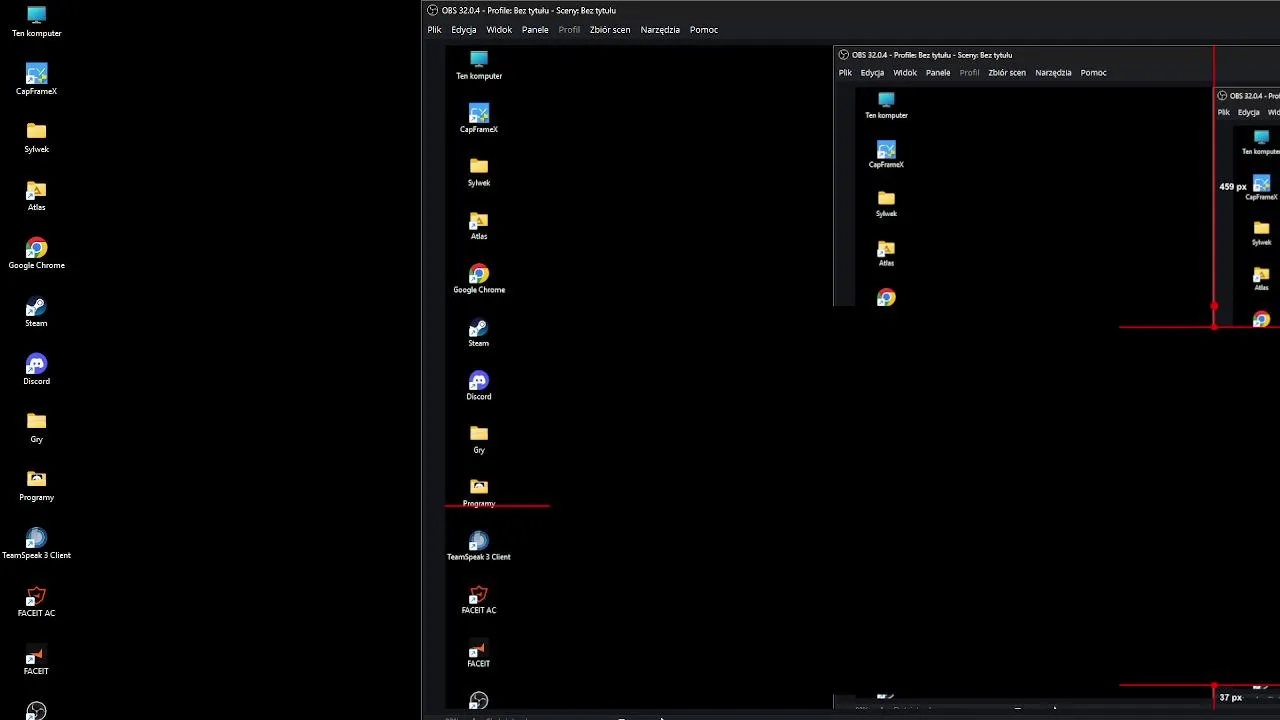
Task: Click Zbiór scen in the nested OBS copy's menu
Action: pos(1007,72)
